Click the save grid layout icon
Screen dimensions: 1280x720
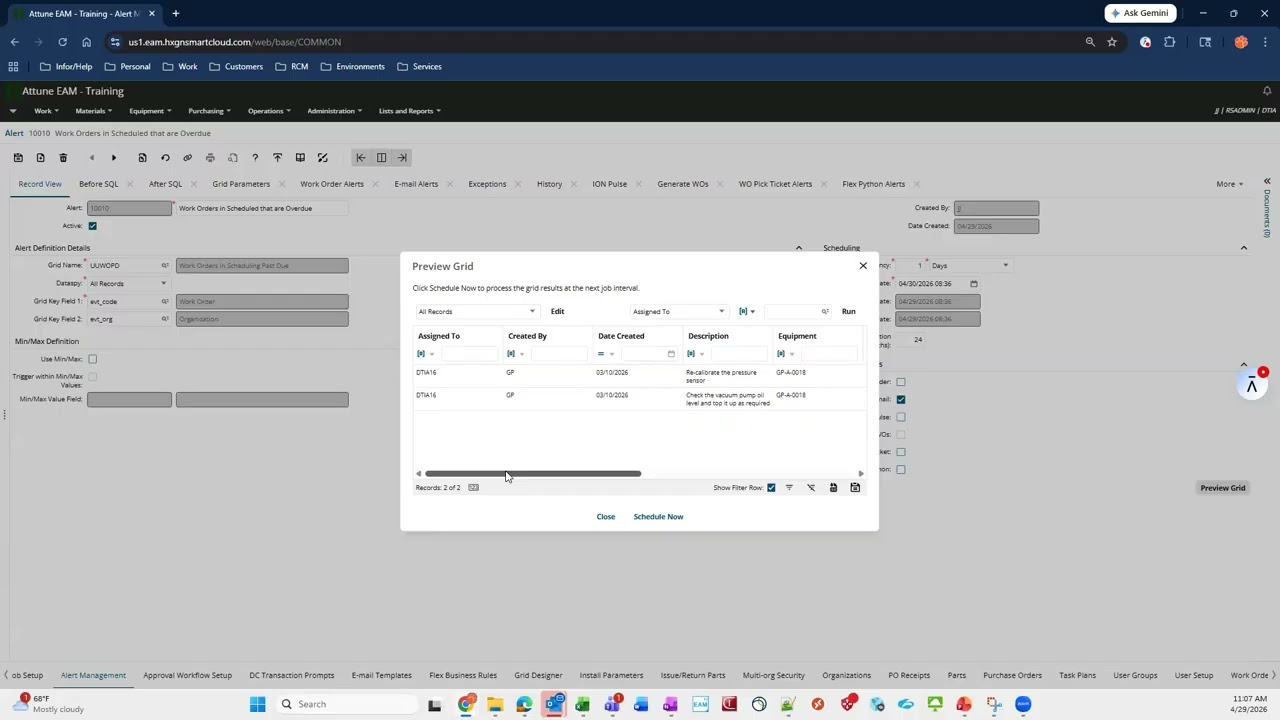(855, 488)
